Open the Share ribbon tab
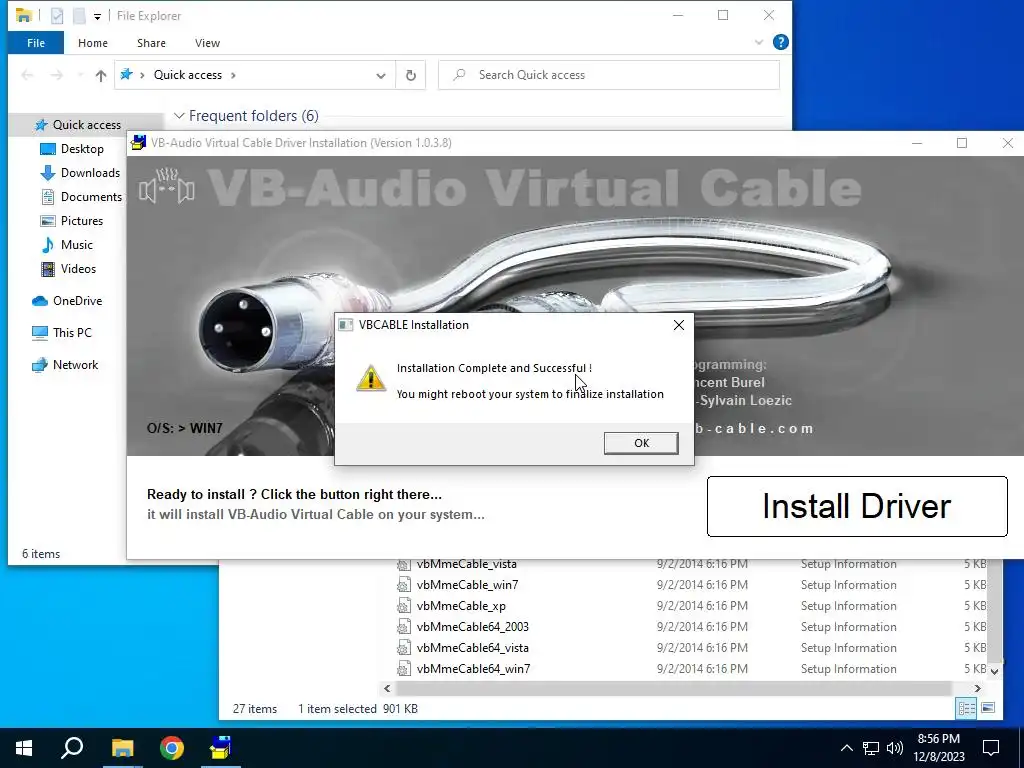The height and width of the screenshot is (768, 1024). point(151,43)
